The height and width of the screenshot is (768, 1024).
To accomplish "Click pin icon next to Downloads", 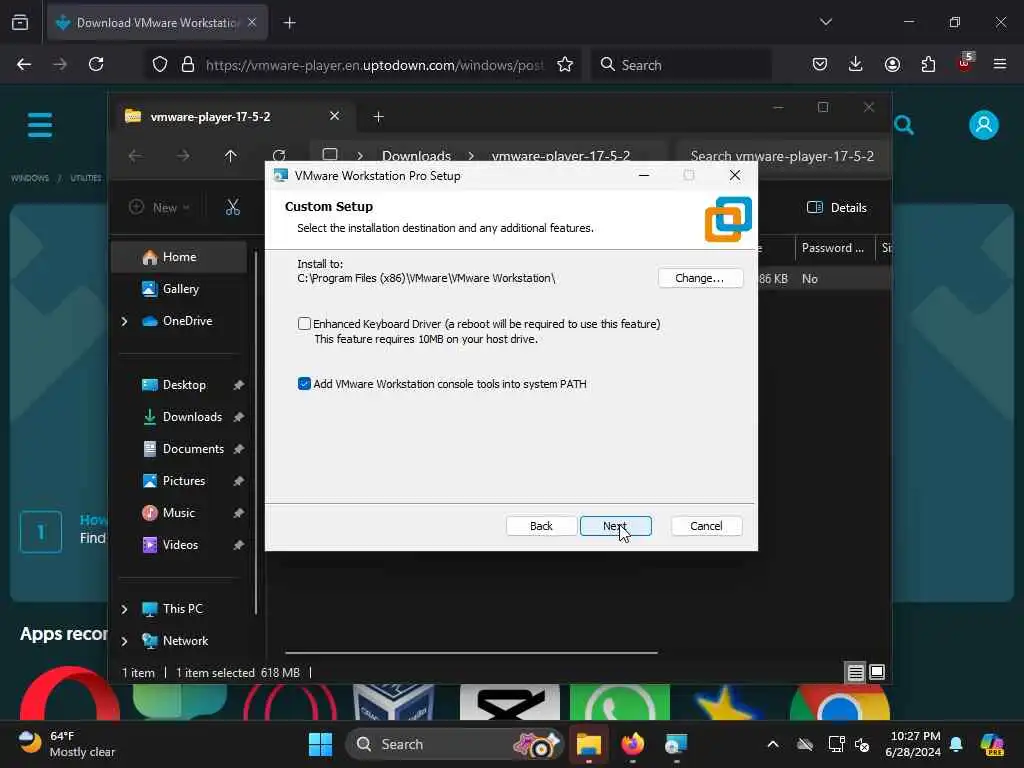I will [238, 417].
